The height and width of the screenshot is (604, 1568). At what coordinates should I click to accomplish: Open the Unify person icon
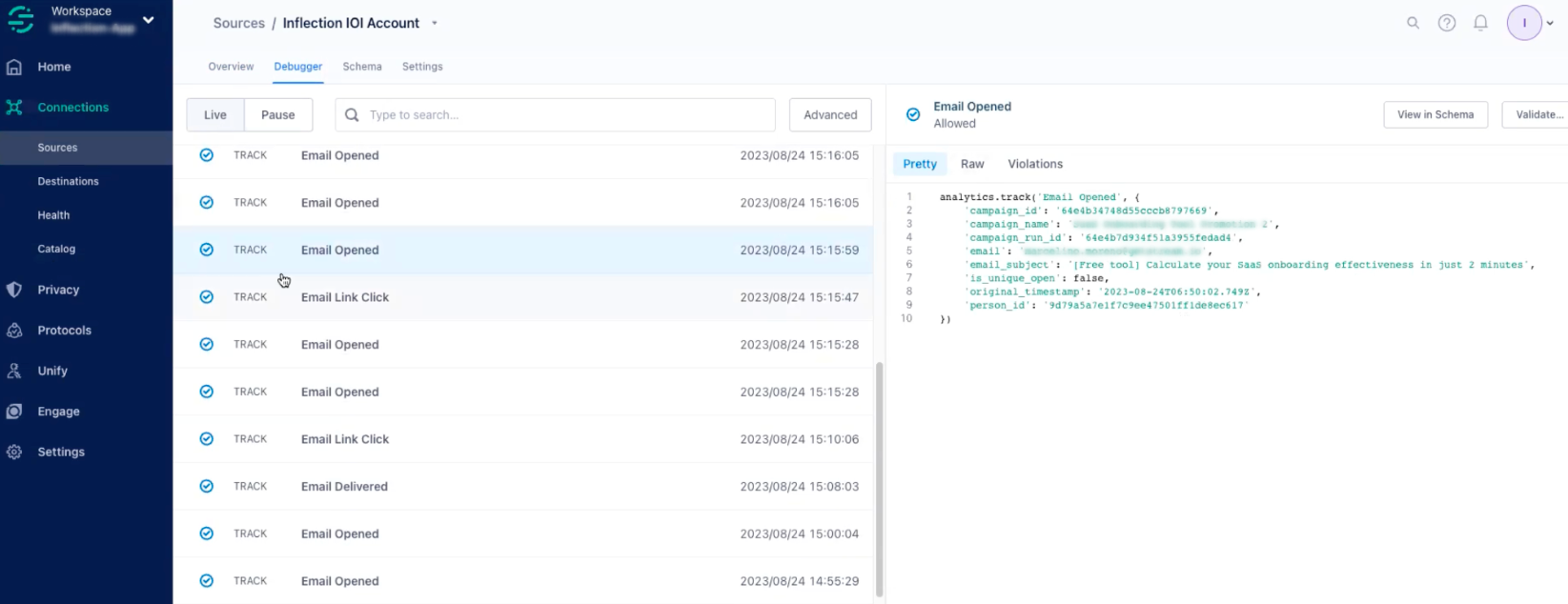coord(14,371)
